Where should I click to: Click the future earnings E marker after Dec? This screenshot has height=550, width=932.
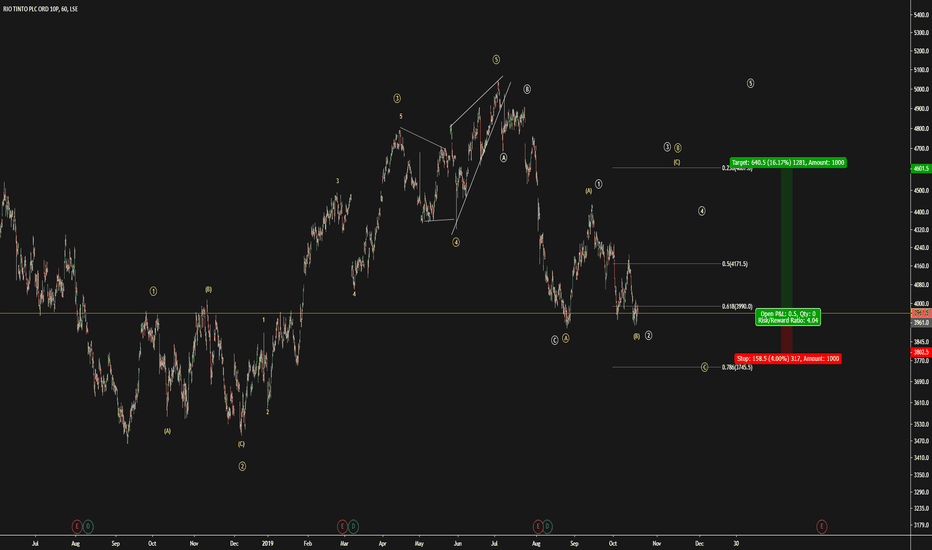[x=821, y=526]
